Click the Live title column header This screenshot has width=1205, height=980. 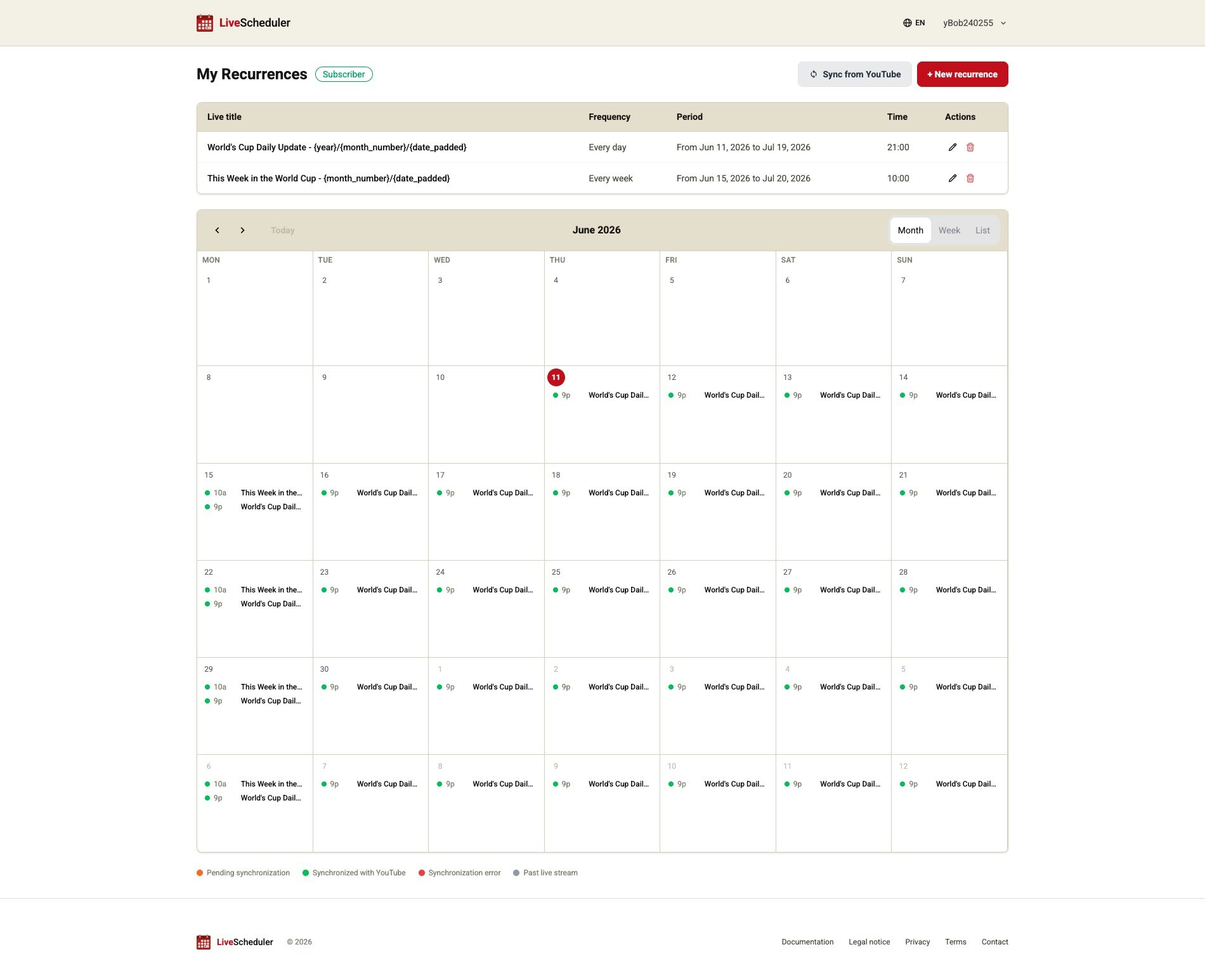(225, 117)
